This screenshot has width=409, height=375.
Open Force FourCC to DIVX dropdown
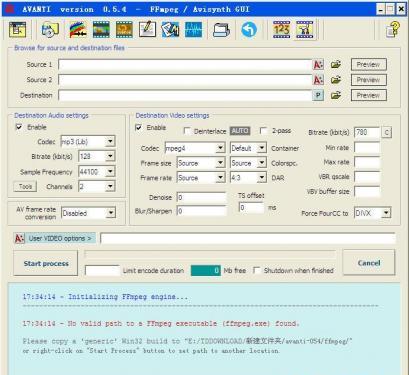386,212
